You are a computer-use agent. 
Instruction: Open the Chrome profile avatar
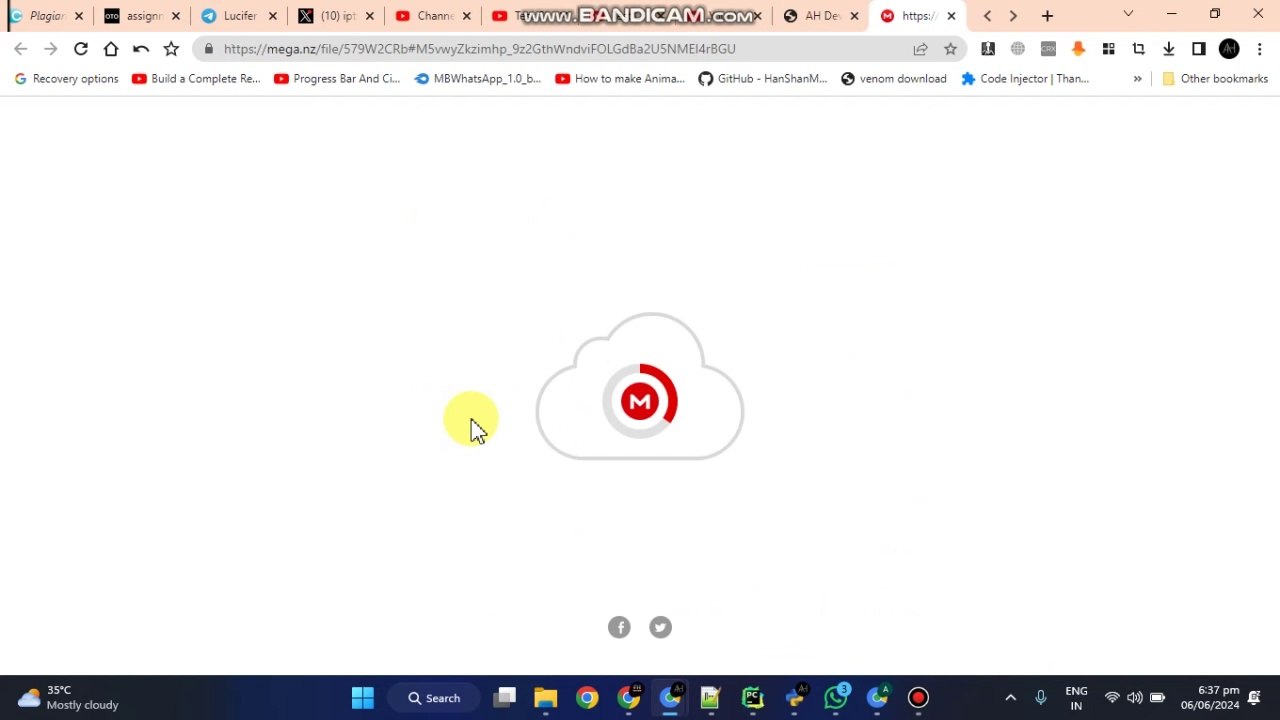(1229, 49)
